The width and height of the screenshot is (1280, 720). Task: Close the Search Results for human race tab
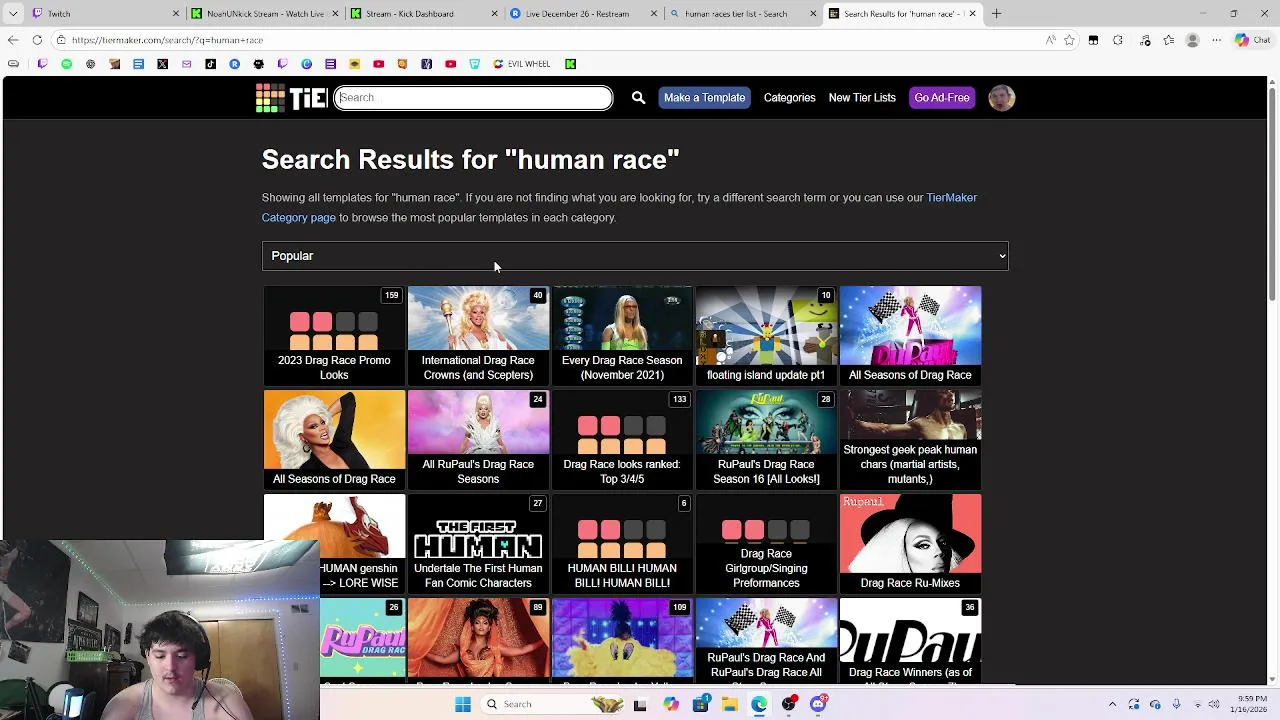tap(972, 14)
